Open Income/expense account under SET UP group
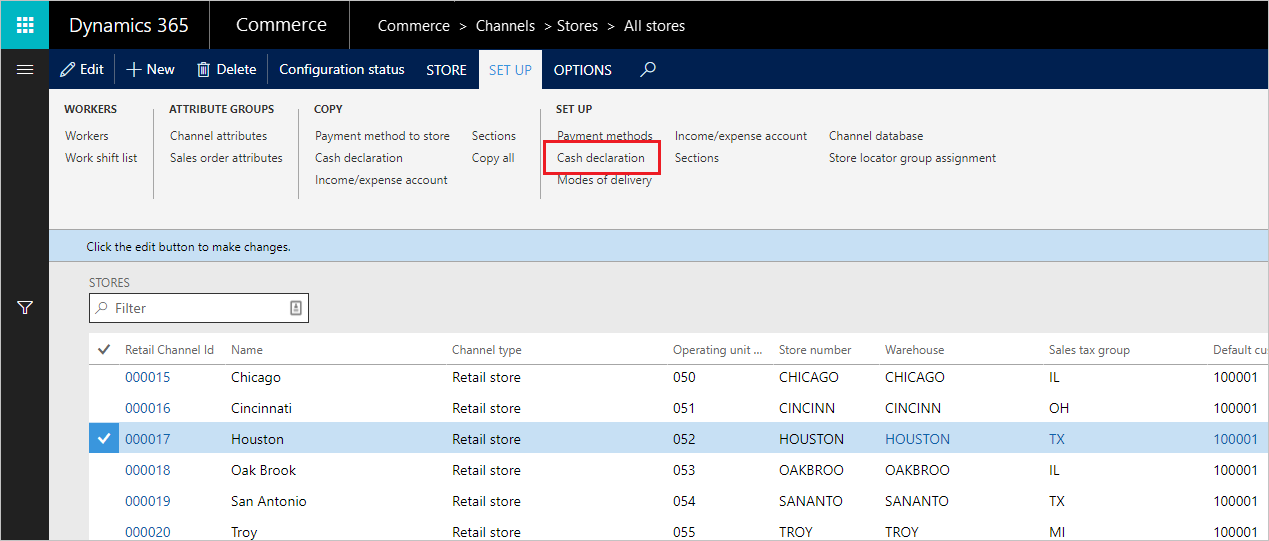The height and width of the screenshot is (541, 1269). click(741, 136)
